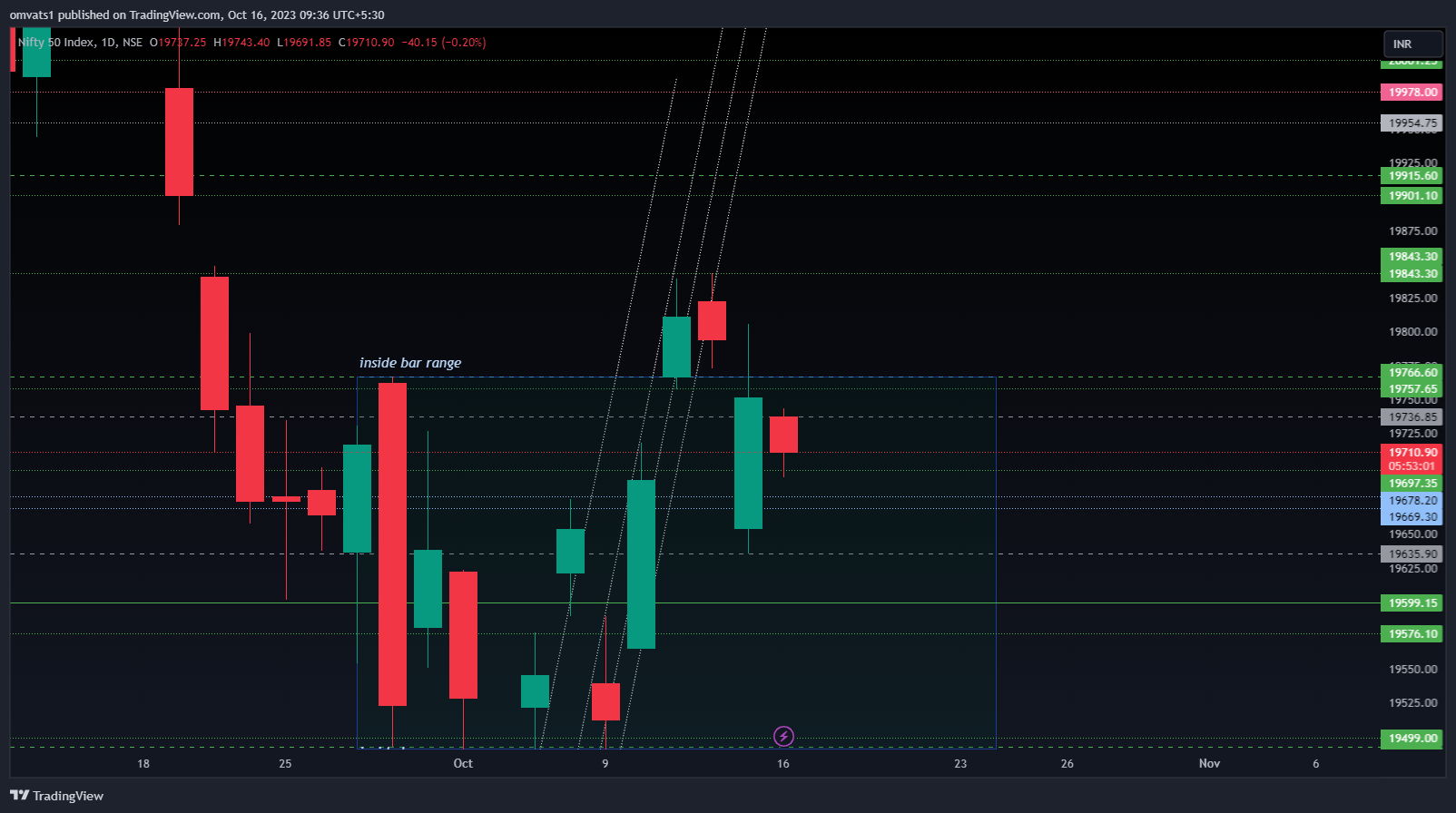The width and height of the screenshot is (1456, 813).
Task: Click the 'Nov' label on time axis
Action: point(1209,764)
